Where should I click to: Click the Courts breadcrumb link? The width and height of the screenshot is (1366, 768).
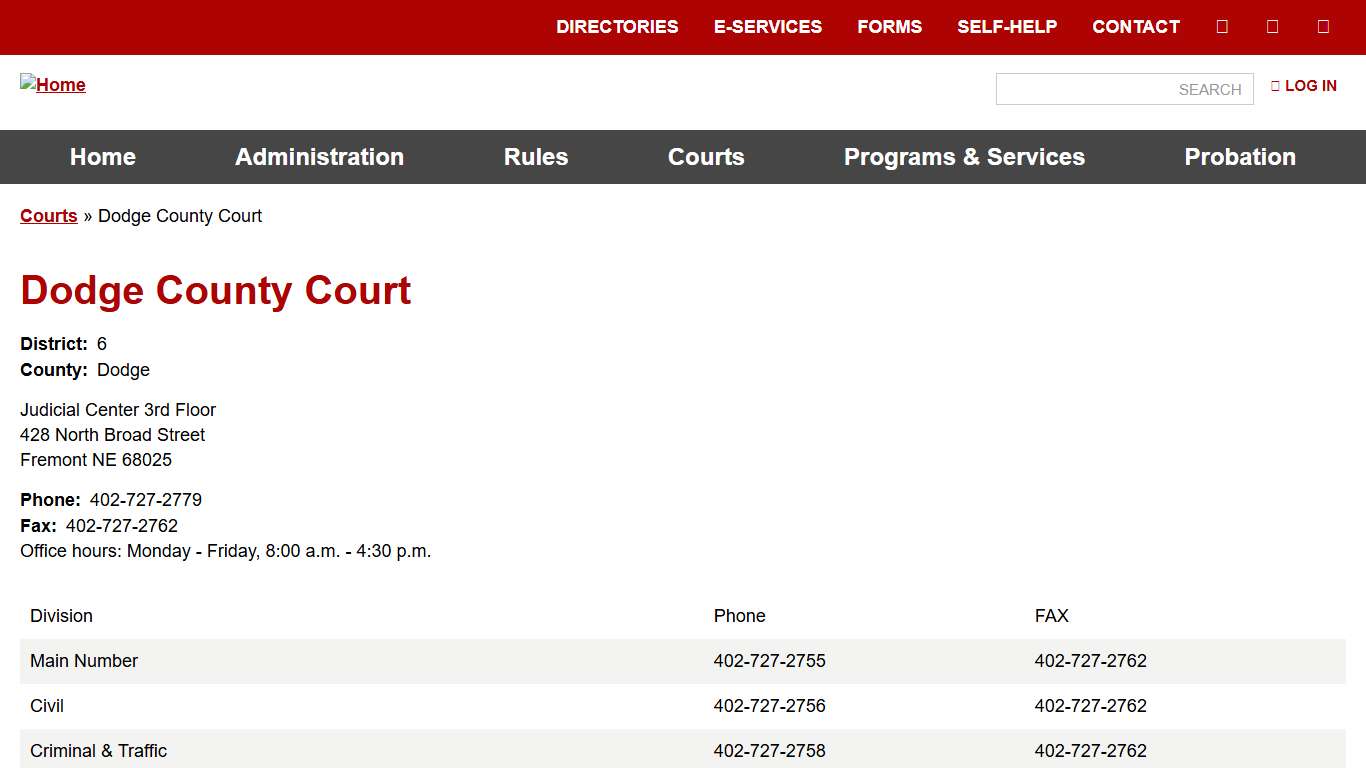pos(48,216)
